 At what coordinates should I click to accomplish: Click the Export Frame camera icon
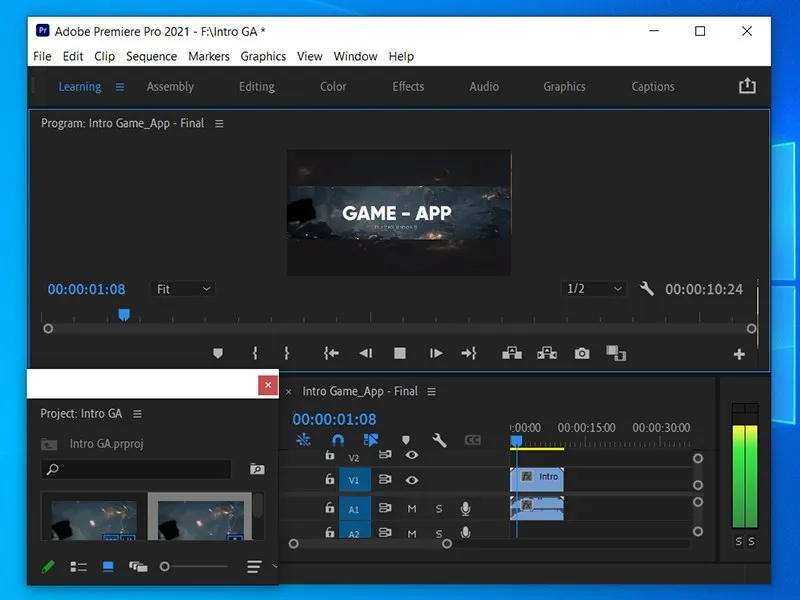[x=582, y=353]
